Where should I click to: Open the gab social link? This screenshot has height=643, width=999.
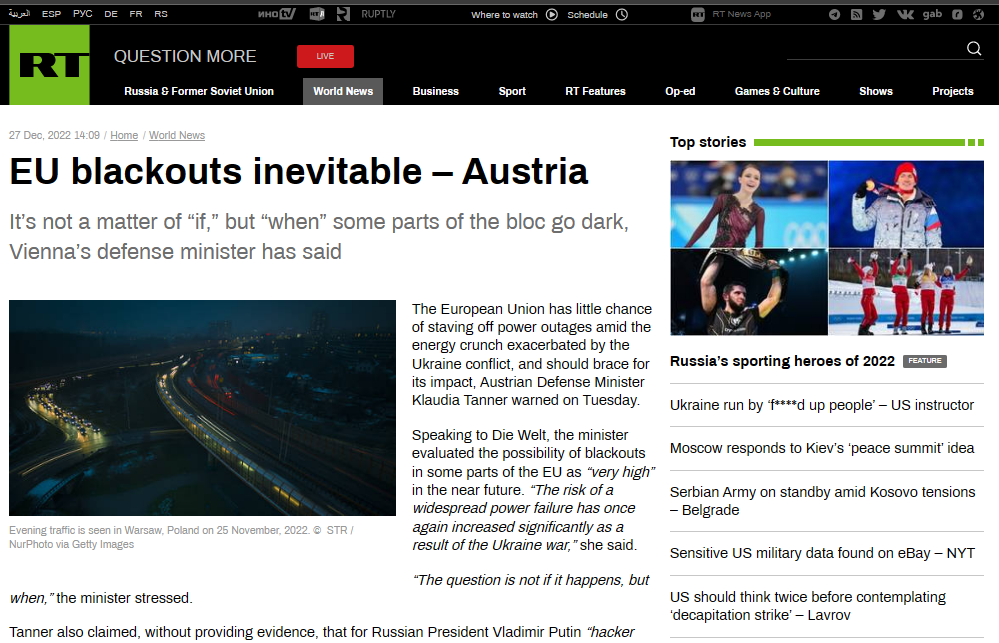coord(932,14)
